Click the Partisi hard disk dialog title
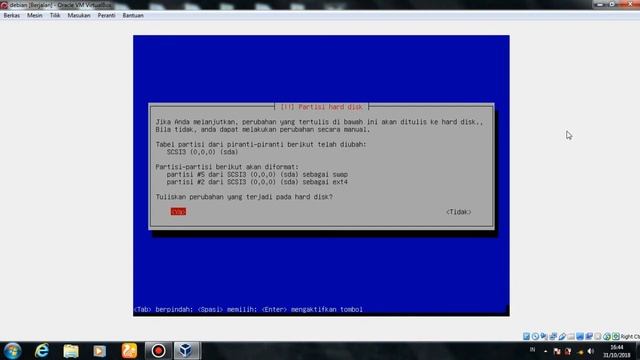 pyautogui.click(x=322, y=107)
